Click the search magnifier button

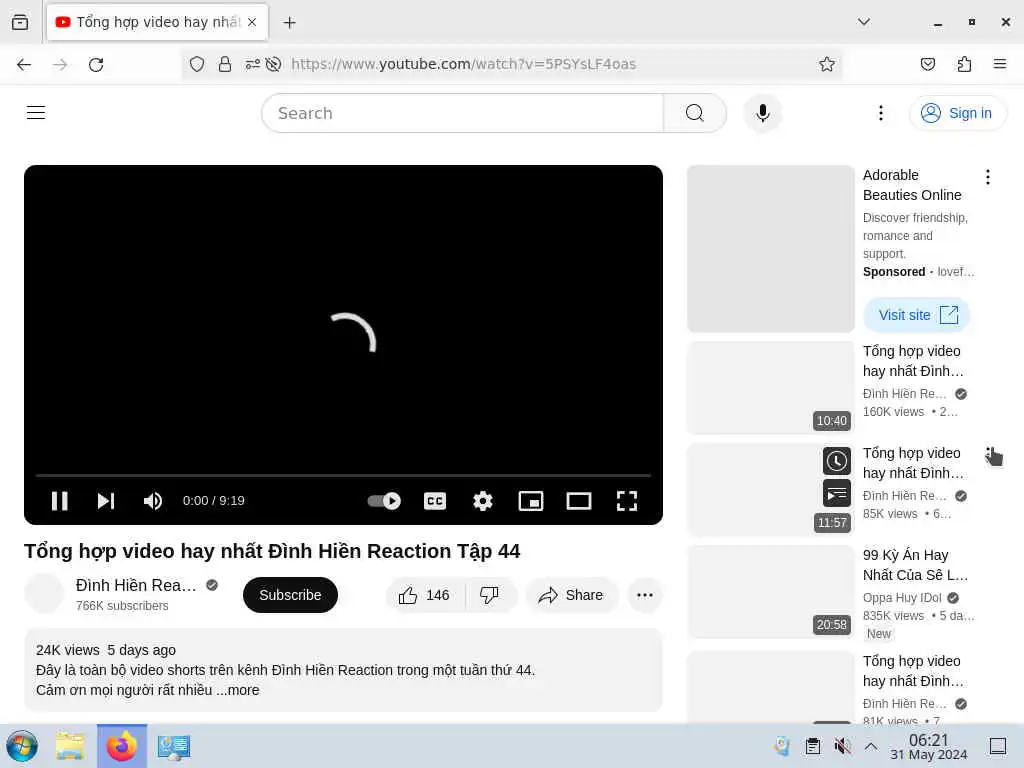[695, 113]
